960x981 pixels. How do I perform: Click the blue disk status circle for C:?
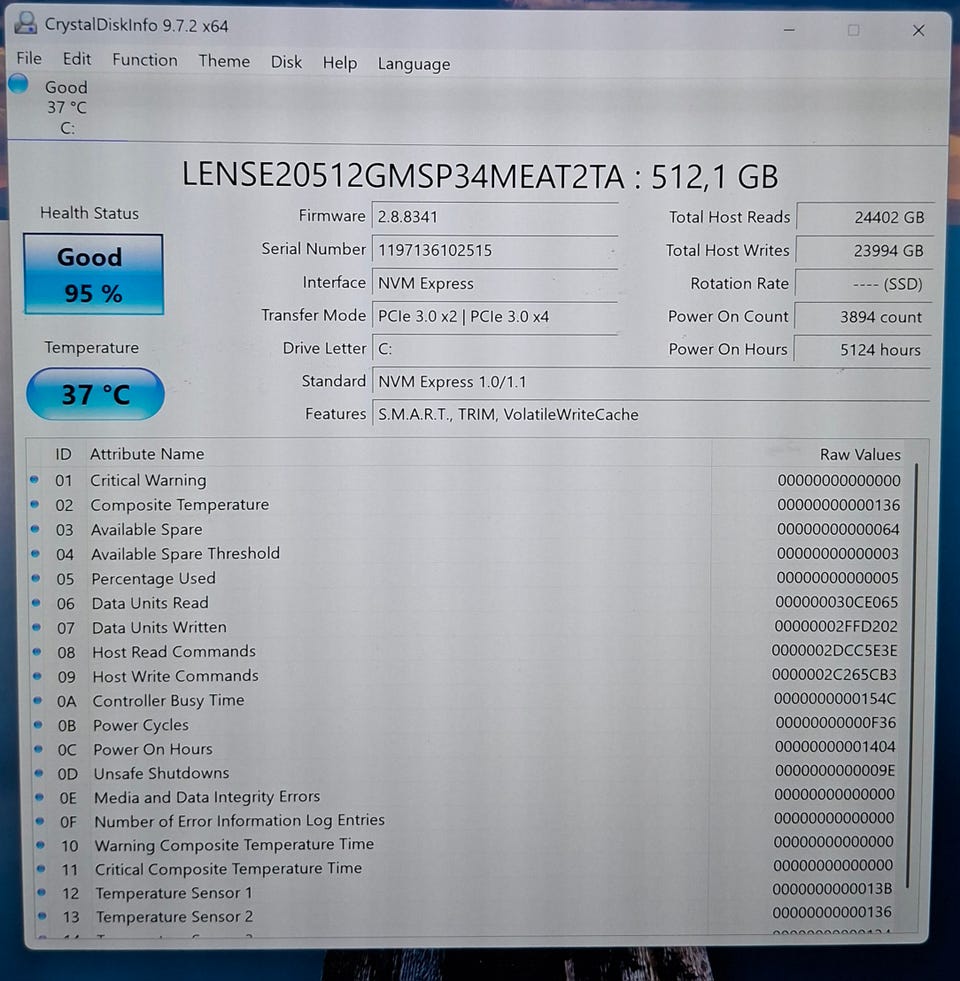coord(18,84)
